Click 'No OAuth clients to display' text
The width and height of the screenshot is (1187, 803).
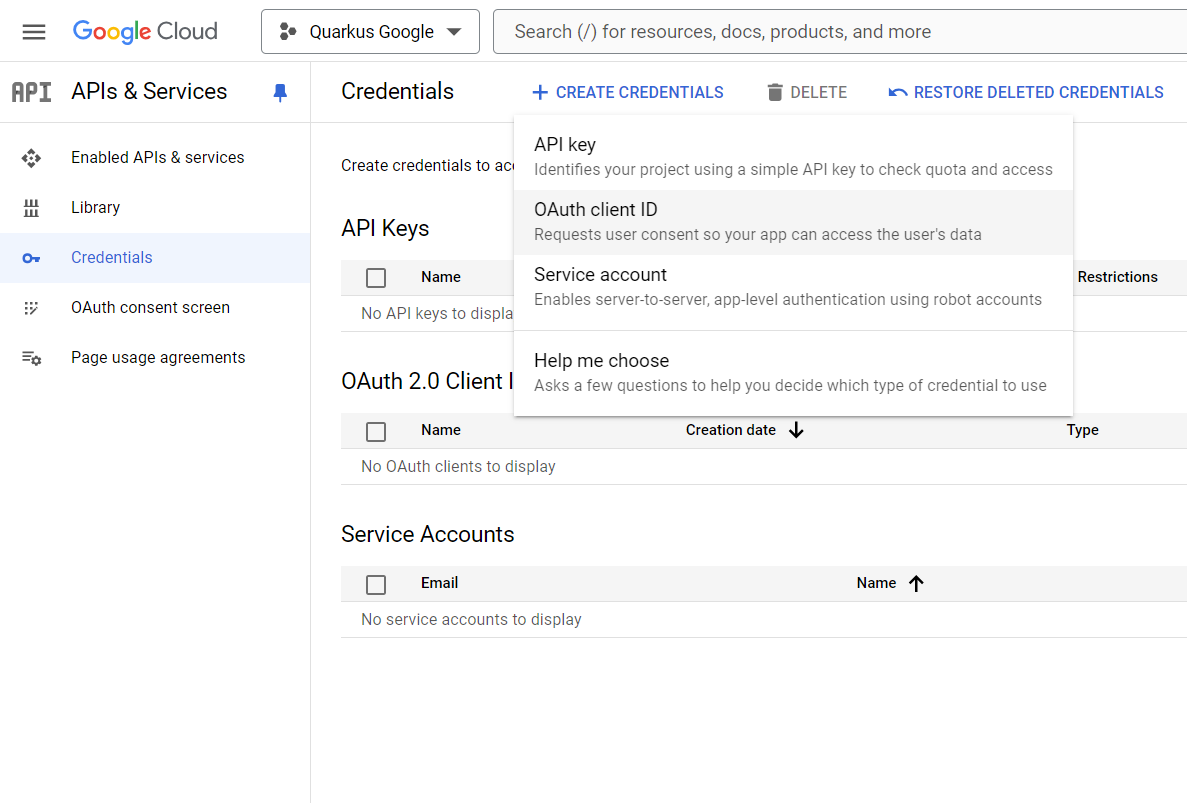(458, 466)
